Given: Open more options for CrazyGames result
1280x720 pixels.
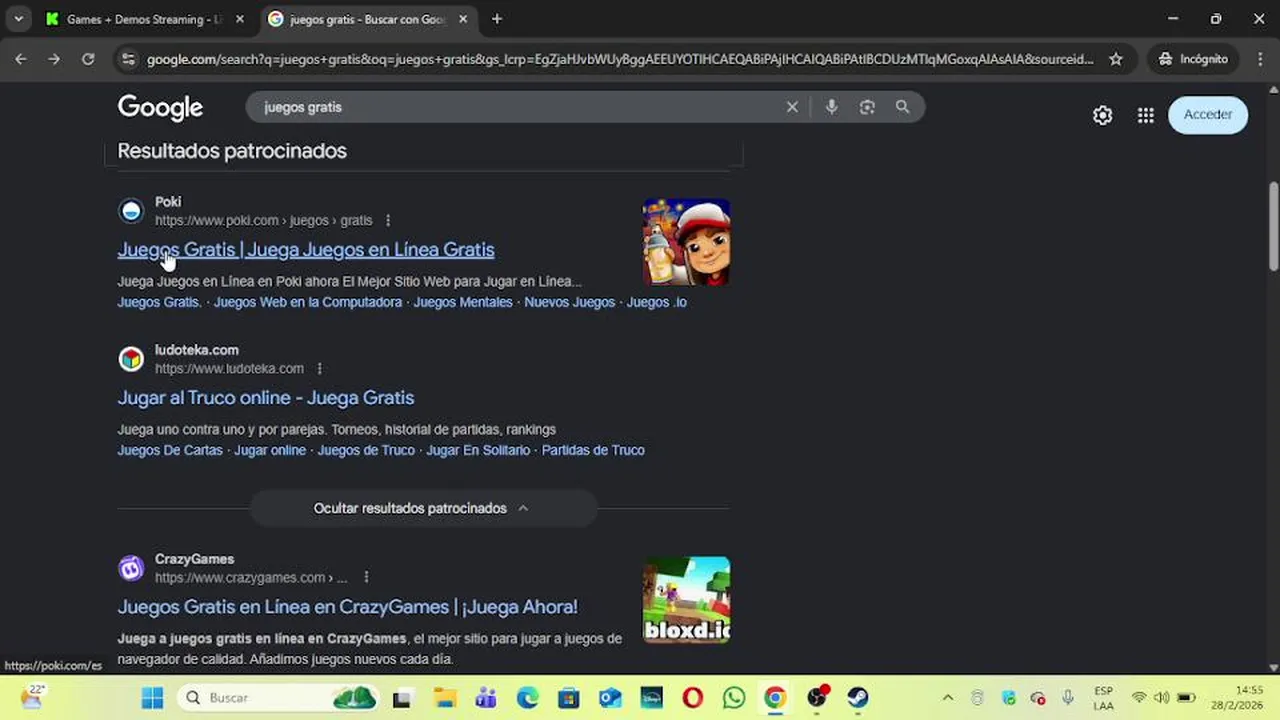Looking at the screenshot, I should [x=366, y=577].
